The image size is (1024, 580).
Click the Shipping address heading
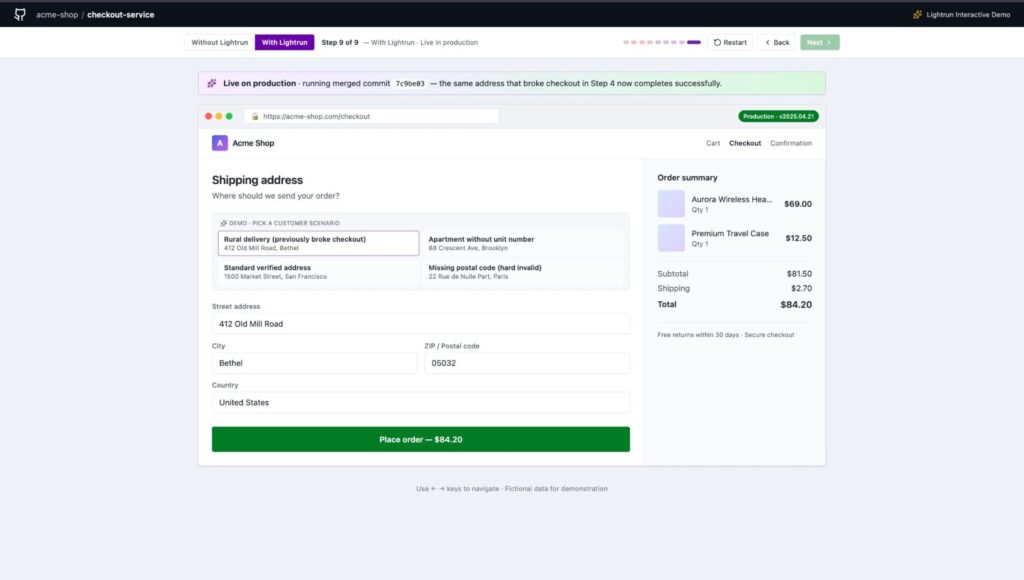pos(257,180)
